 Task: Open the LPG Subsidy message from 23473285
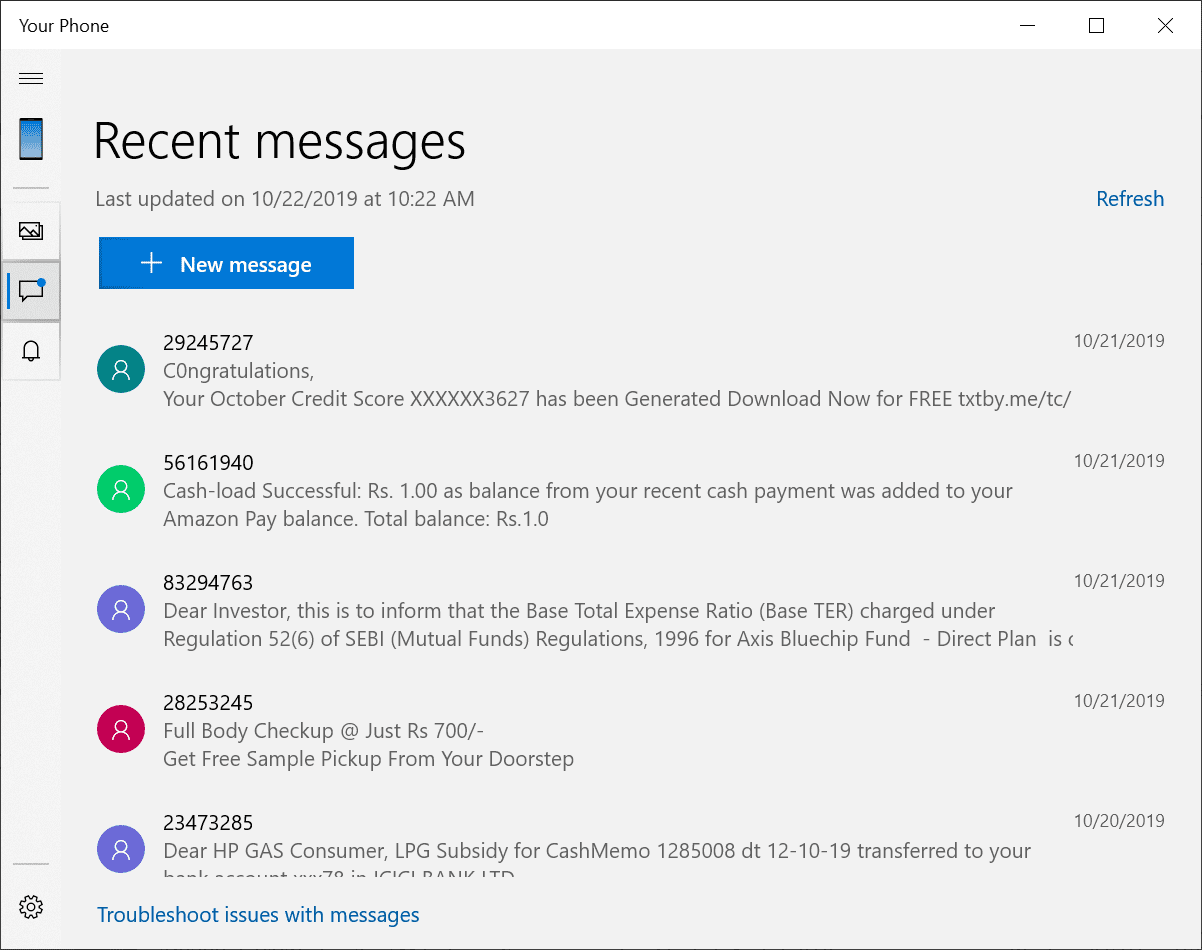[500, 850]
